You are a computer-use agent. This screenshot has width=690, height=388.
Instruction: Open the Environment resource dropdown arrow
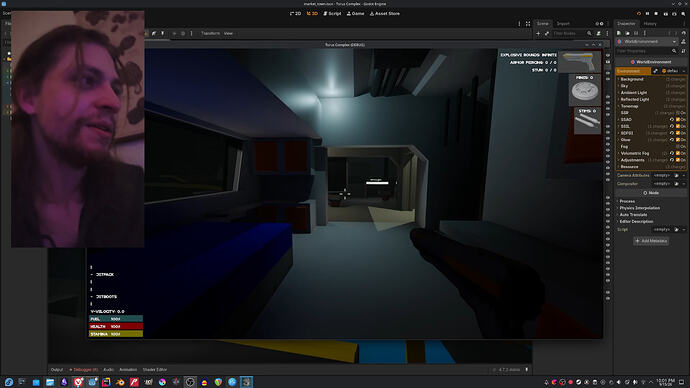click(x=683, y=71)
